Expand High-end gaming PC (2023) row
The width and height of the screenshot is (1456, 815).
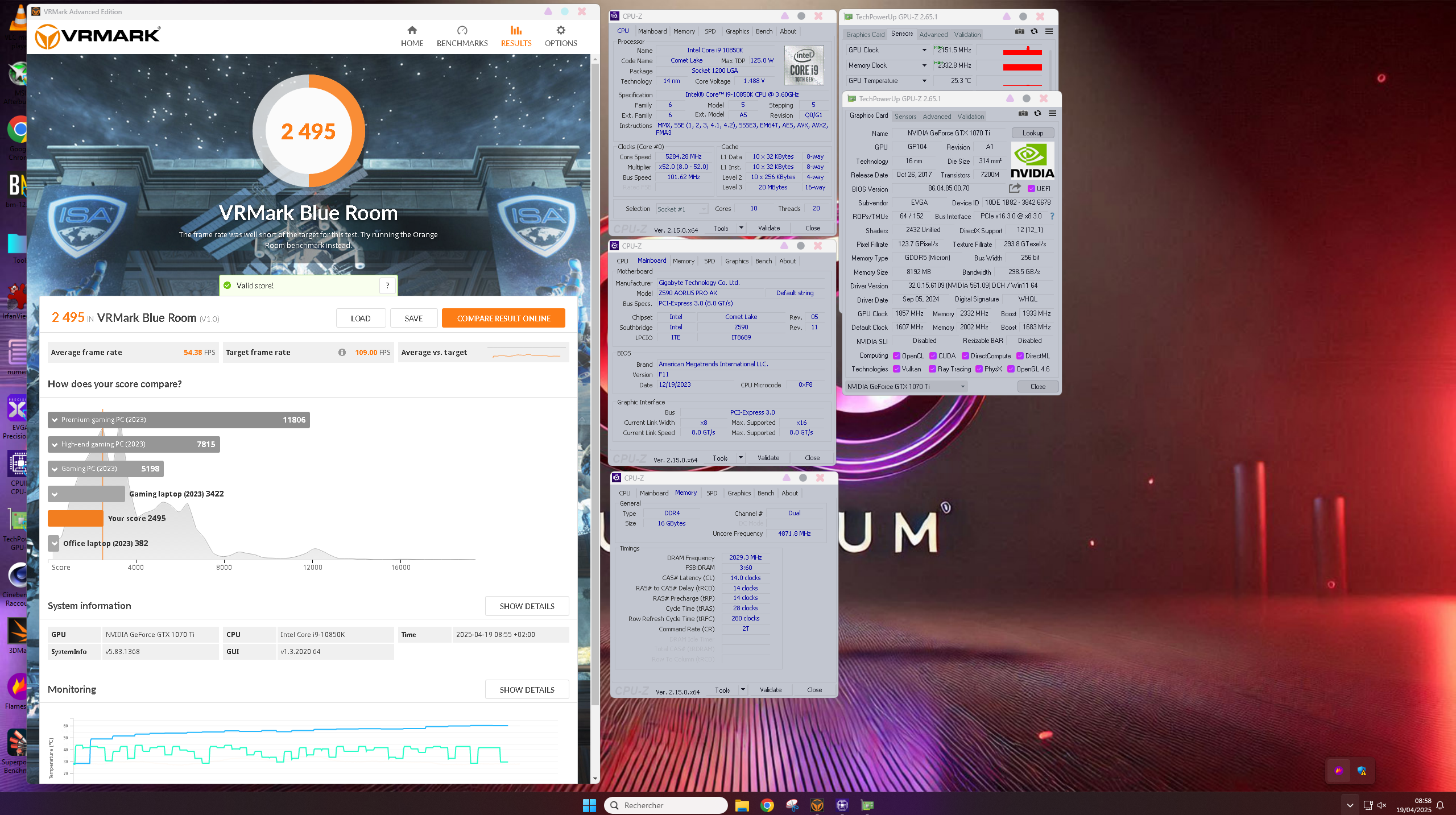point(55,445)
